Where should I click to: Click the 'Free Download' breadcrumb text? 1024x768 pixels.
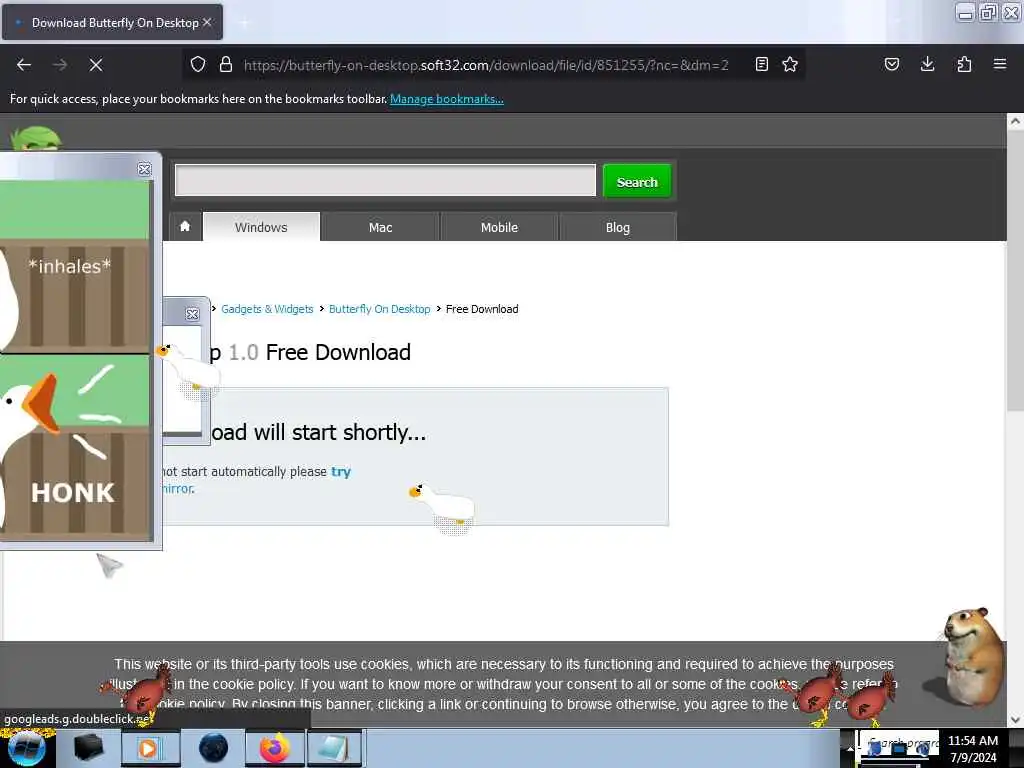(482, 309)
